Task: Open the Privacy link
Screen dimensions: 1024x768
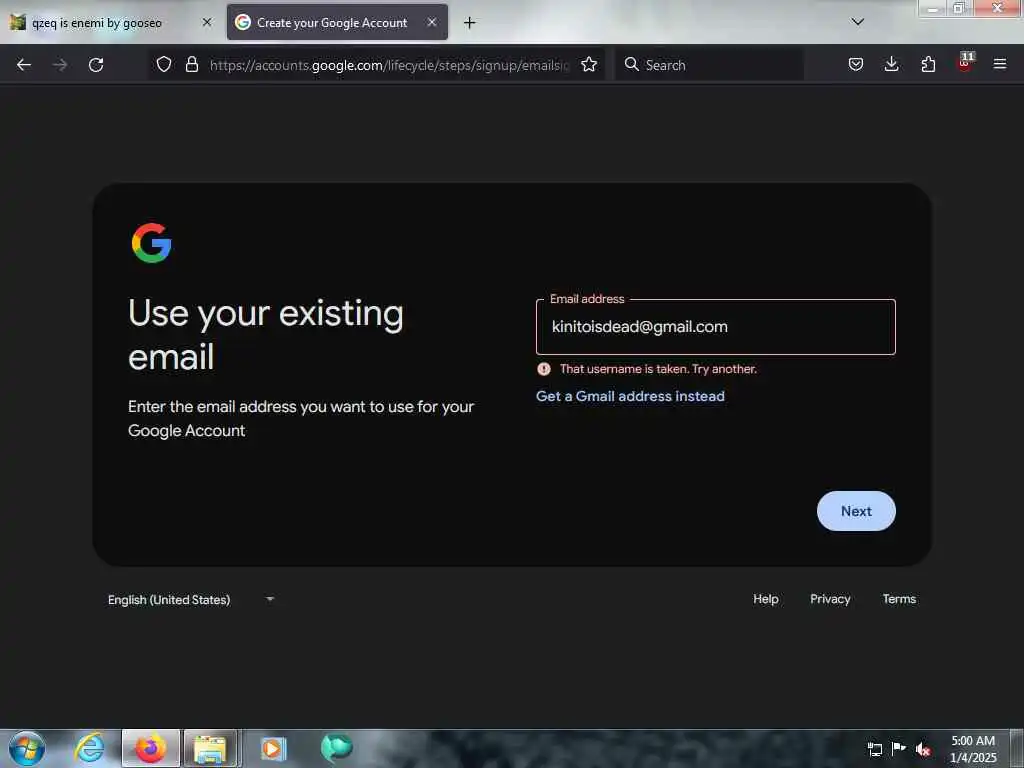Action: click(x=830, y=599)
